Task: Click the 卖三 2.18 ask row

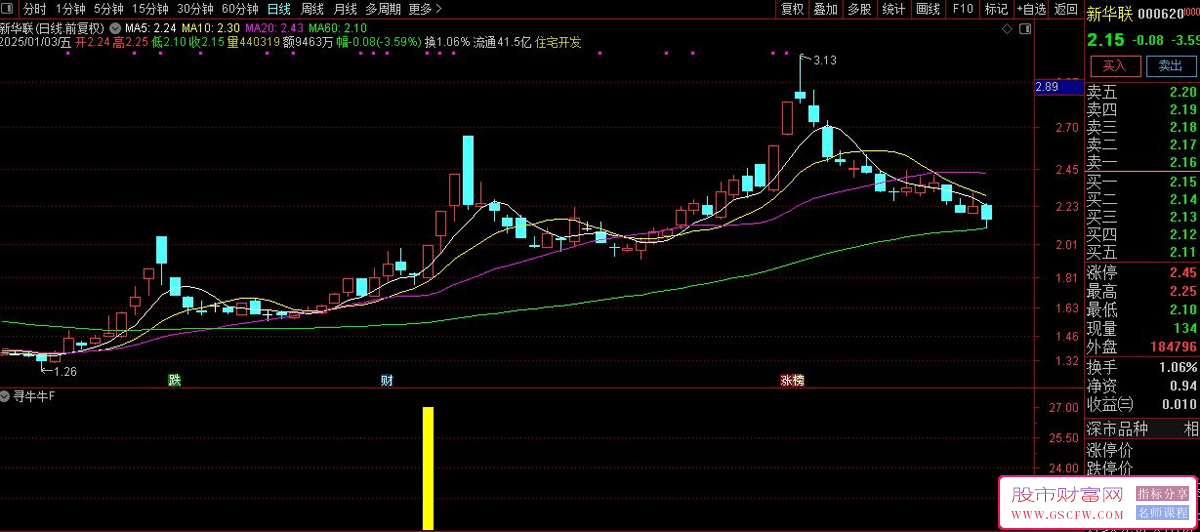Action: pyautogui.click(x=1142, y=127)
